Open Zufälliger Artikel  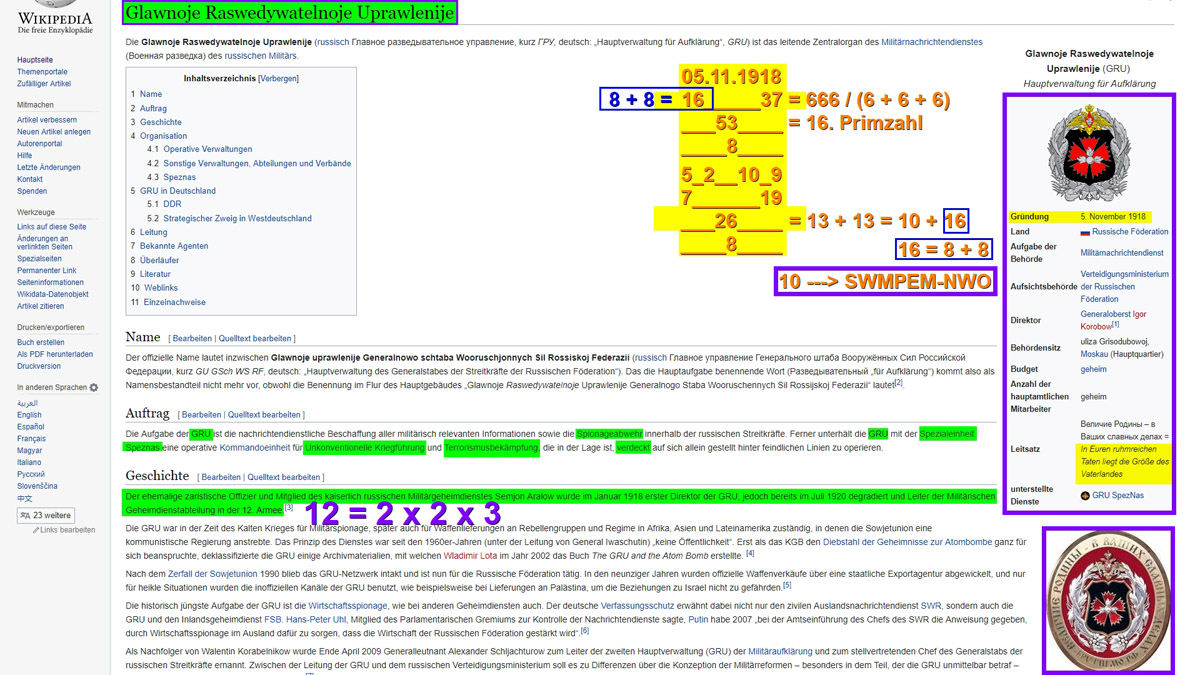coord(44,84)
